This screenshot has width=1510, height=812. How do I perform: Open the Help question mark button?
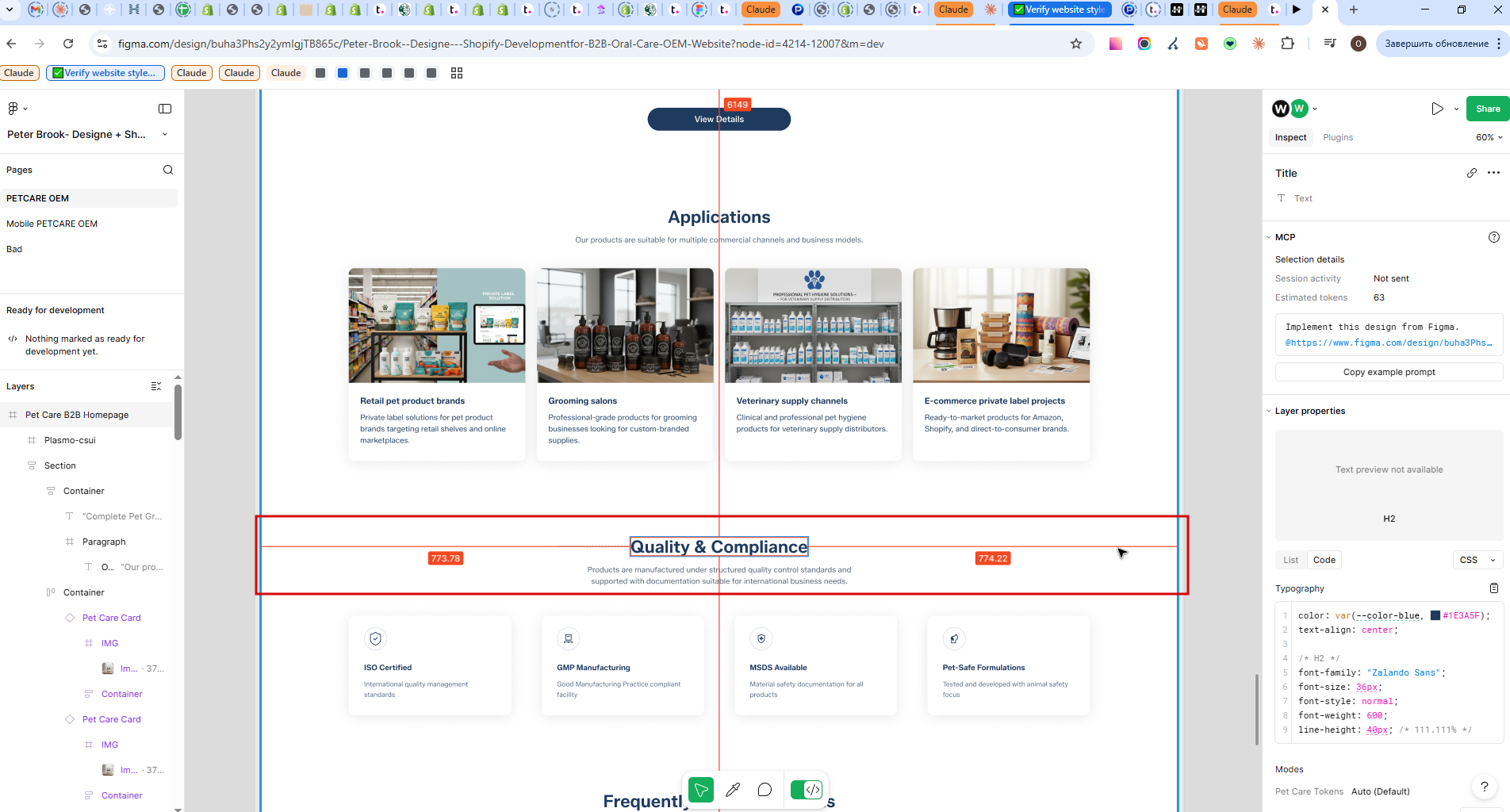(1485, 787)
